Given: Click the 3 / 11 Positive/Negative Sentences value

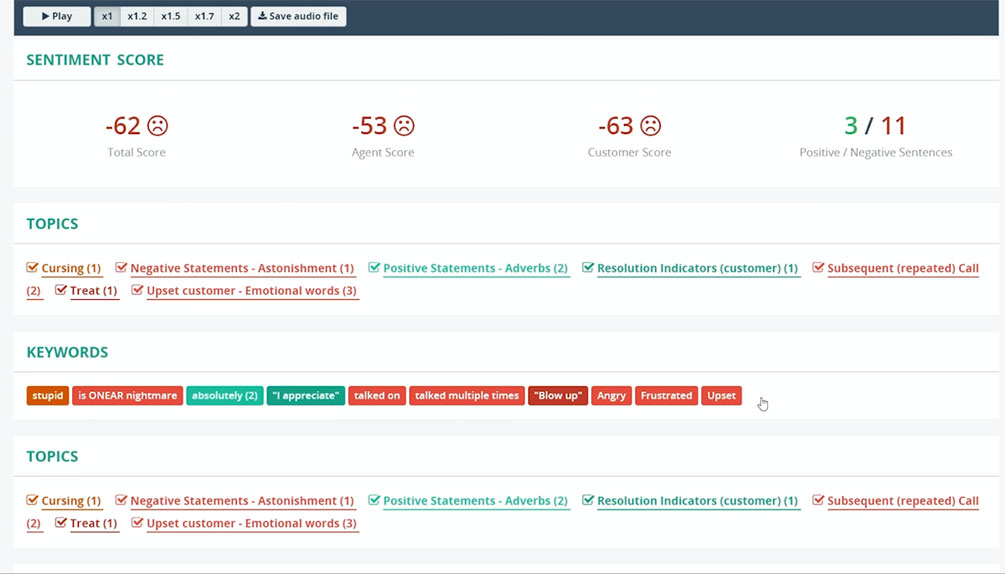Looking at the screenshot, I should (875, 126).
